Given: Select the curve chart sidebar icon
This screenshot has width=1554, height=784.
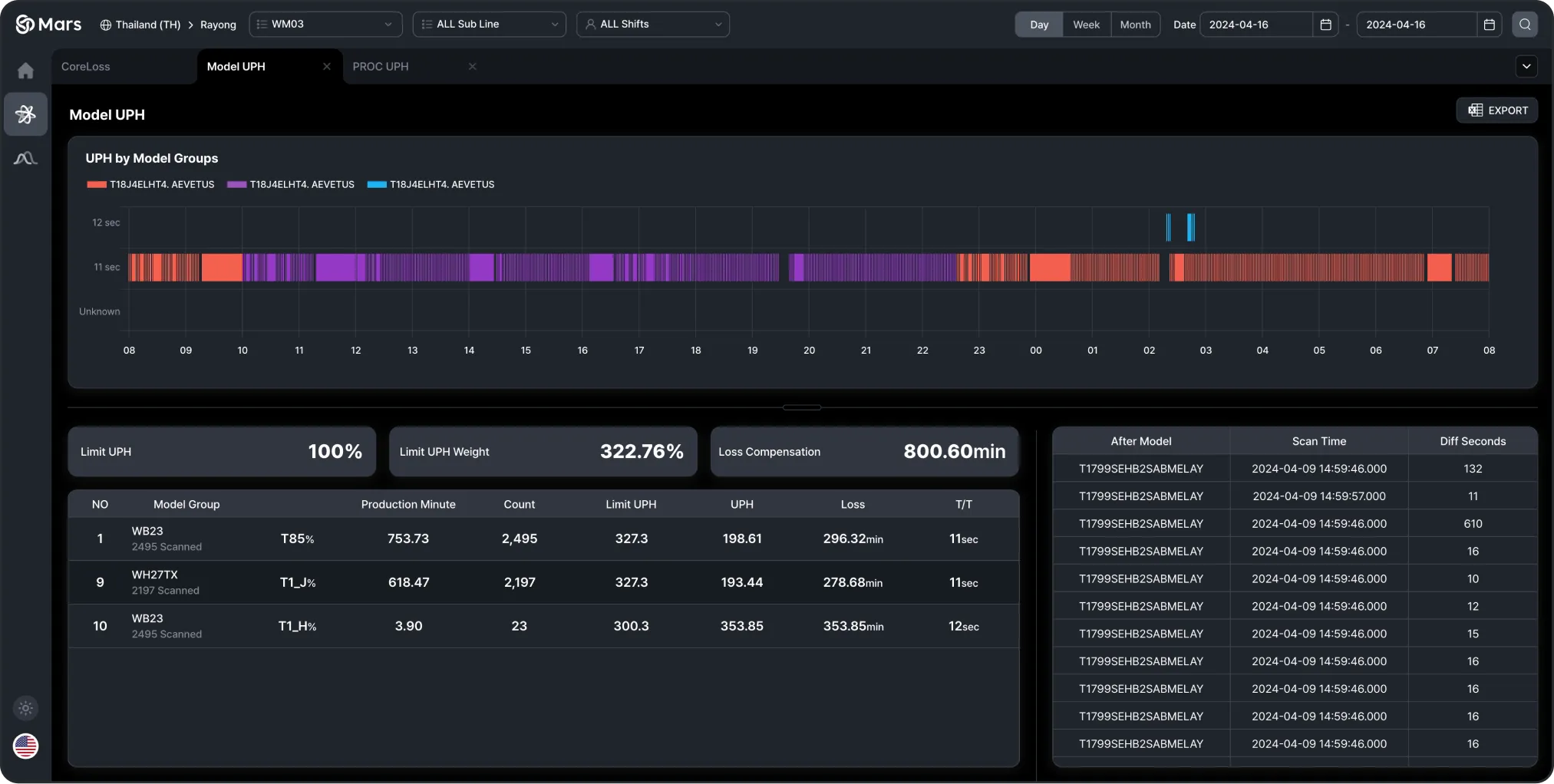Looking at the screenshot, I should tap(25, 158).
